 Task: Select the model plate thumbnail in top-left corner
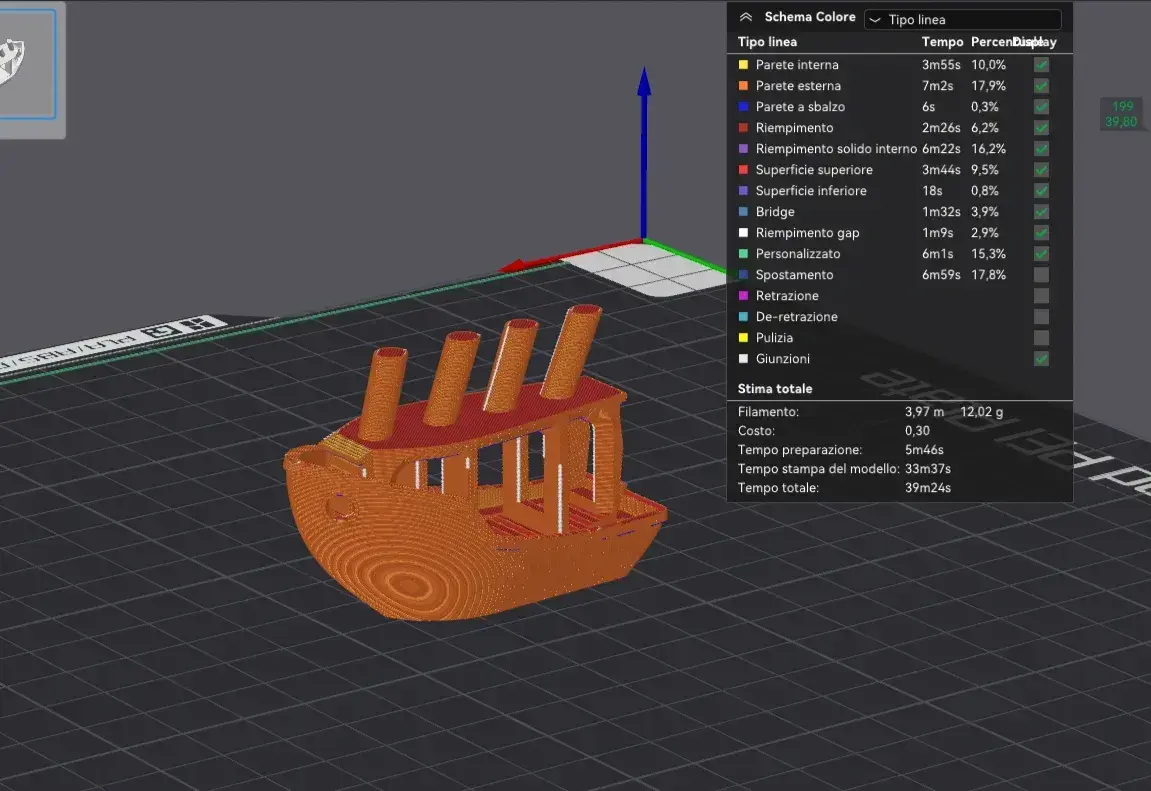pos(30,63)
